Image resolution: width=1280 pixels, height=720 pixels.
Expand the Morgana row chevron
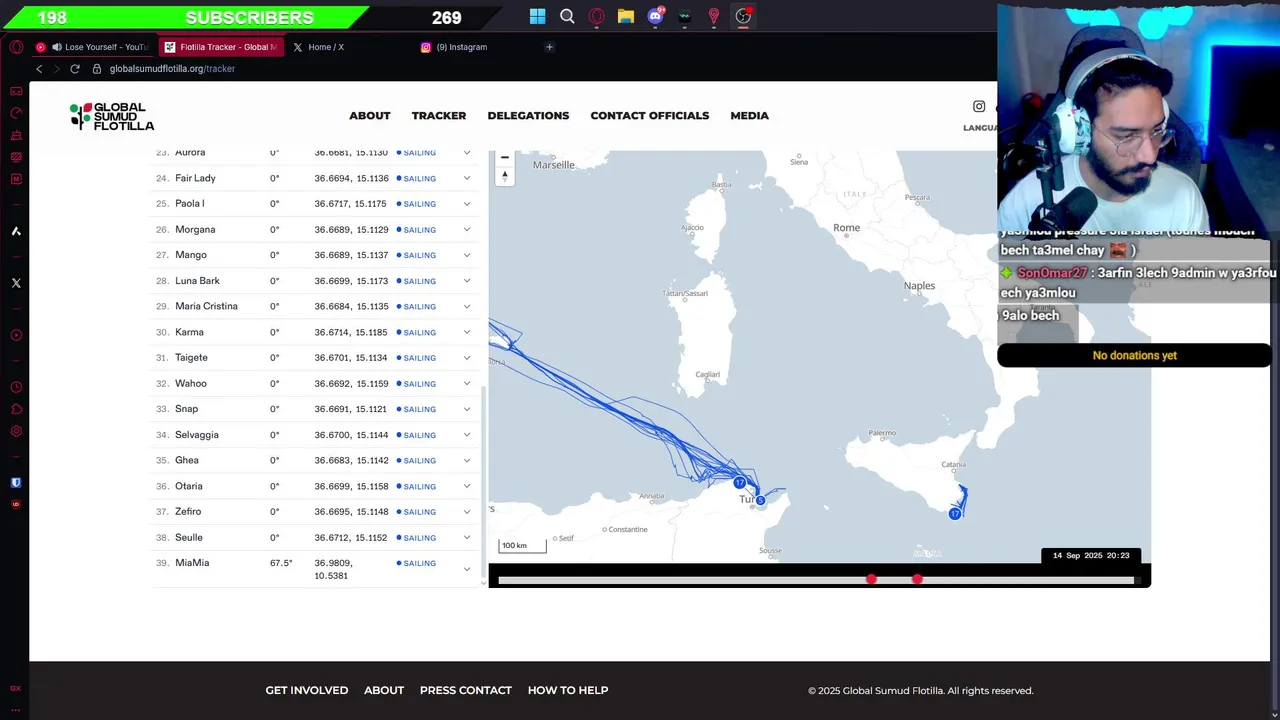pyautogui.click(x=467, y=230)
